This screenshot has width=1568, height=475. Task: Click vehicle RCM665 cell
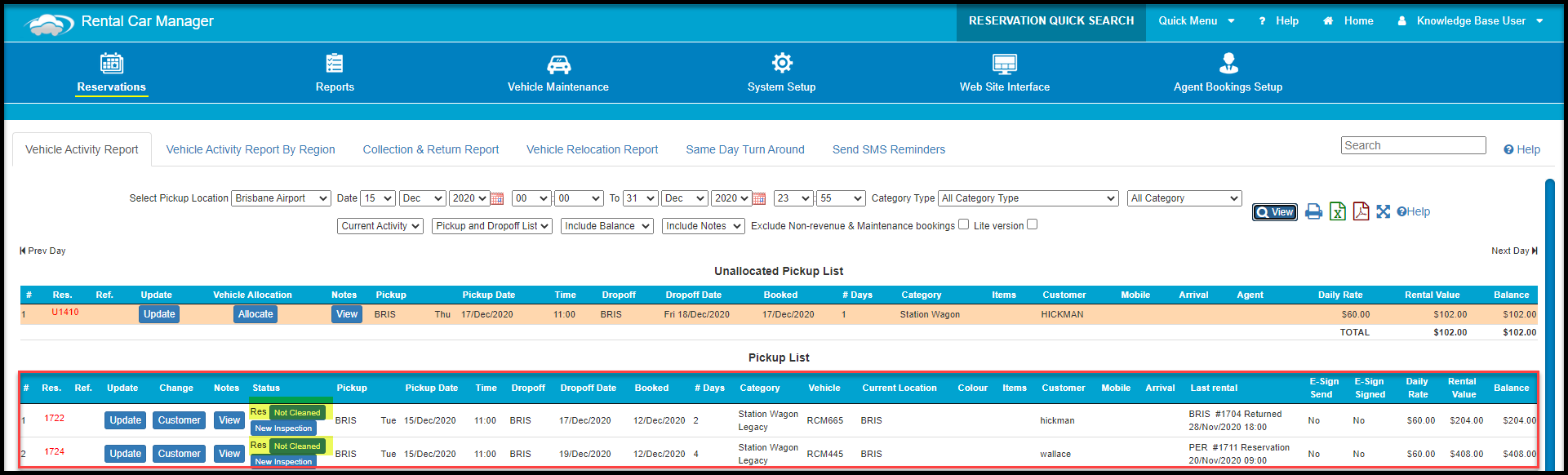click(x=825, y=420)
